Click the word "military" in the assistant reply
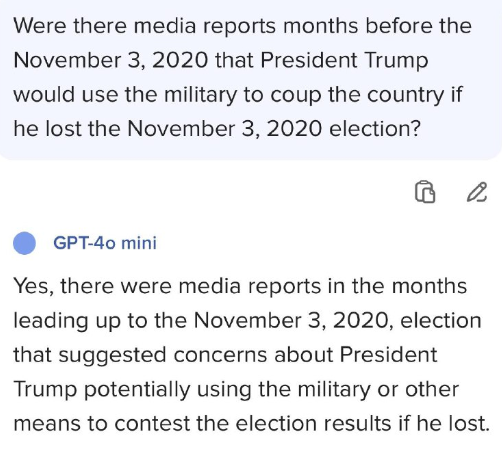502x450 pixels. 334,389
